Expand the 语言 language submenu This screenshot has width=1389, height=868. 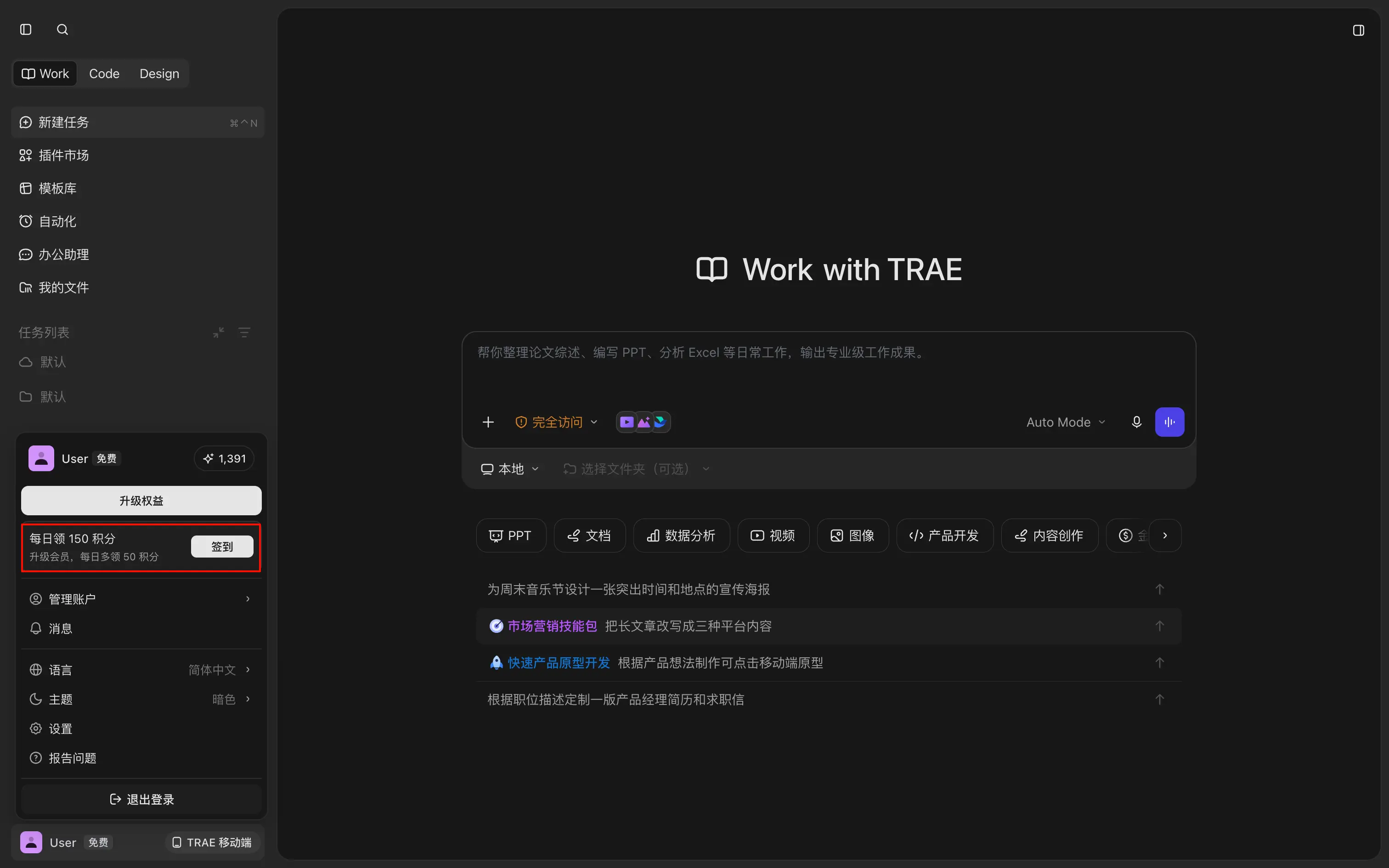point(141,670)
